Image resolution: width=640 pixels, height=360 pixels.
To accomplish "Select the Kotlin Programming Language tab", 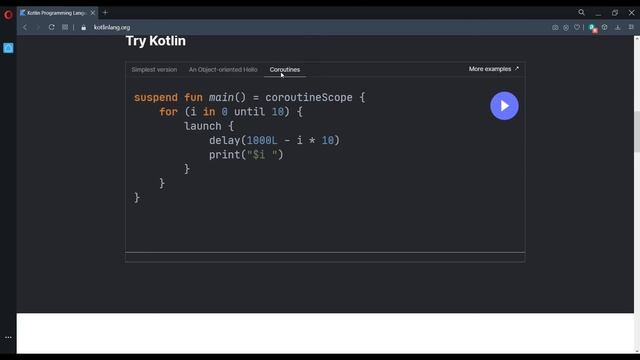I will click(x=57, y=13).
